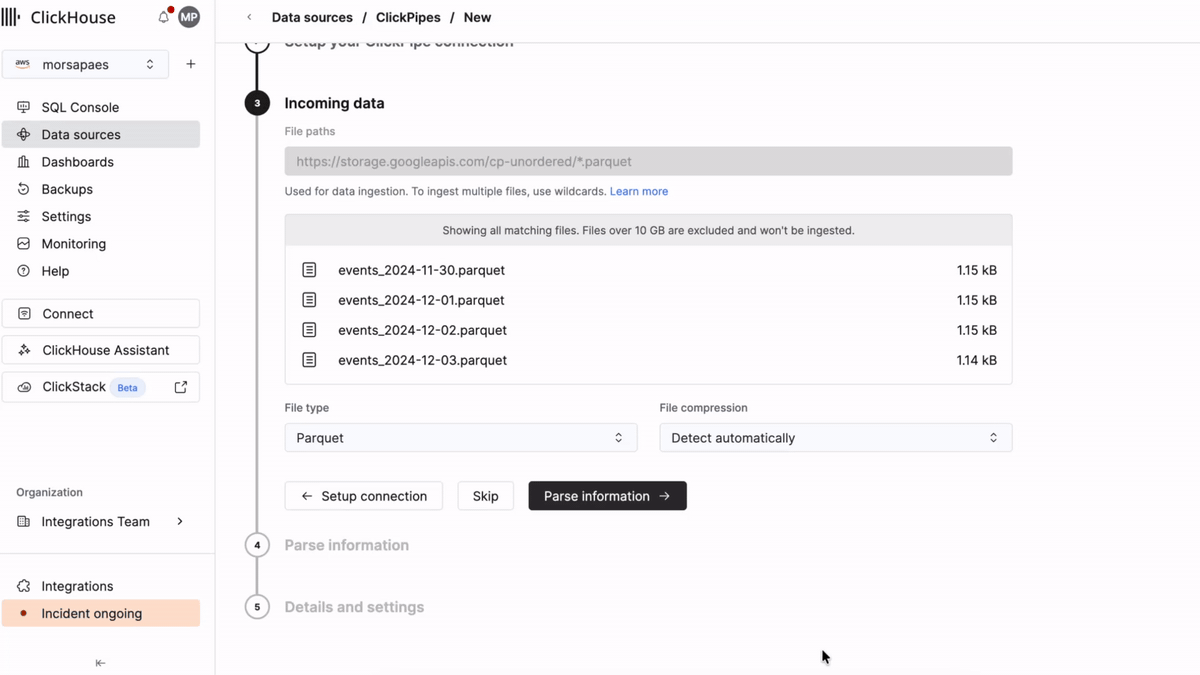The image size is (1200, 675).
Task: Select events_2024-12-03.parquet in the file list
Action: click(422, 360)
